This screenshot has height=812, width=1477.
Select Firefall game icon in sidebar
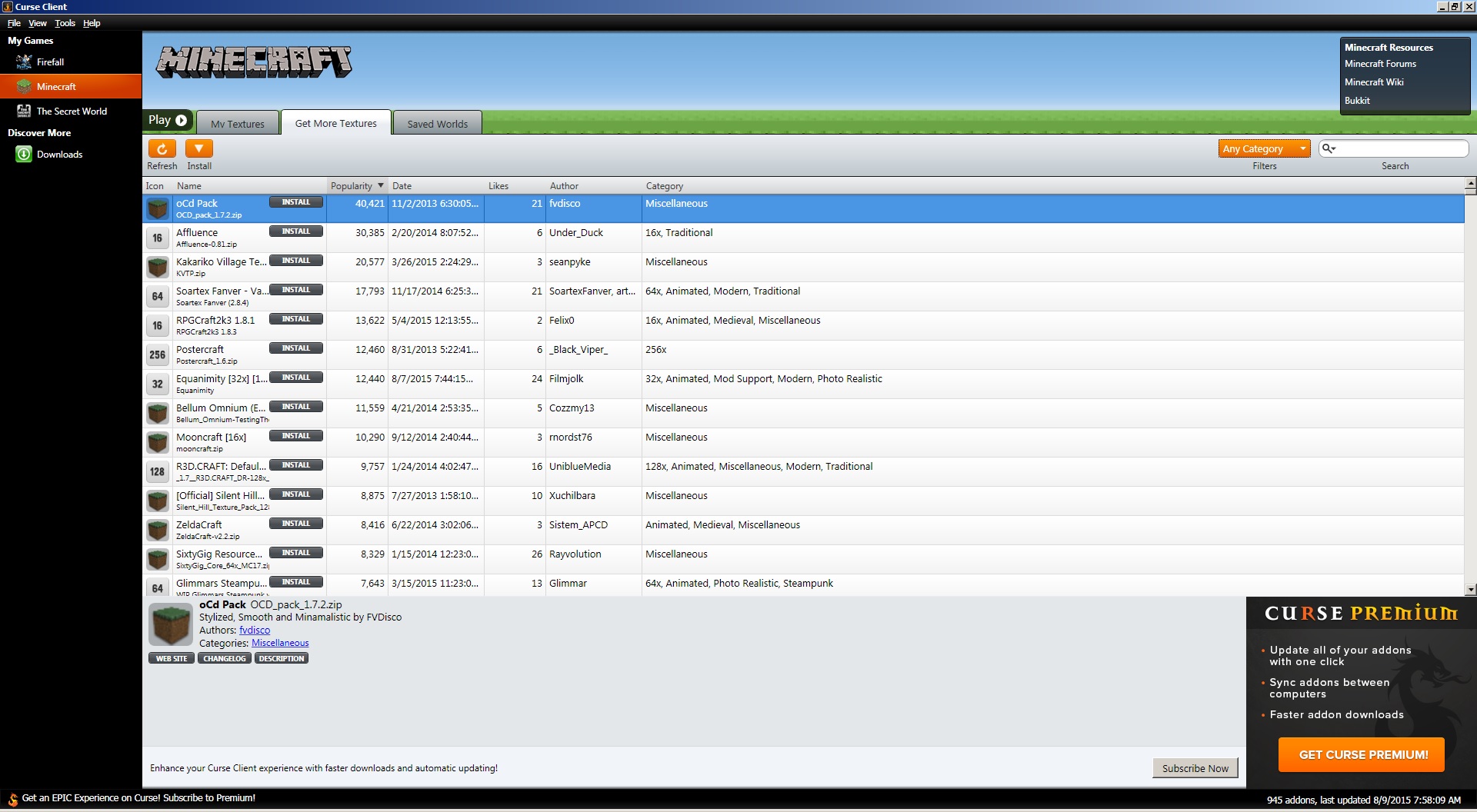pyautogui.click(x=24, y=62)
